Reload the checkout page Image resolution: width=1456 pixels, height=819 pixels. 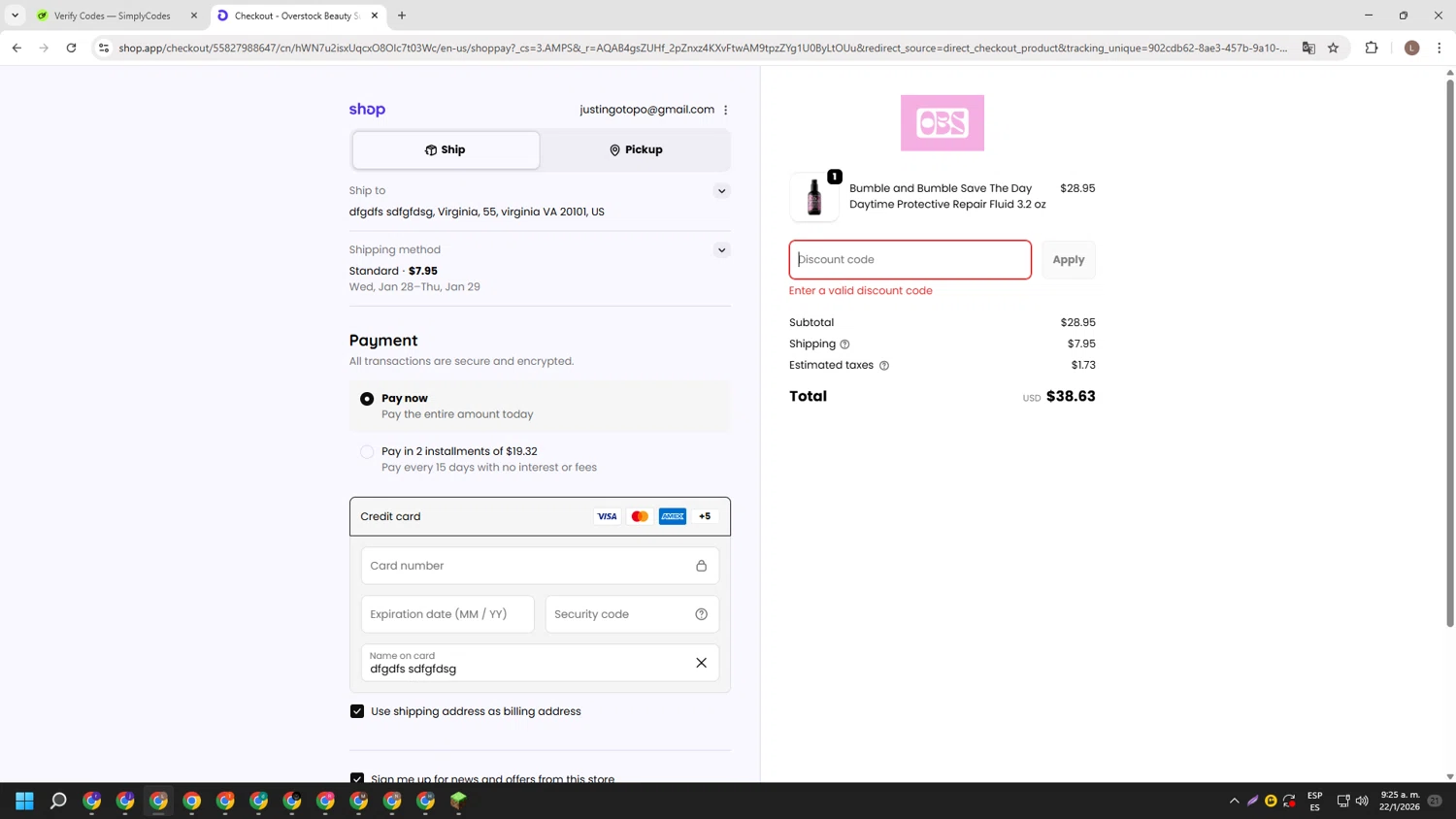(x=71, y=48)
